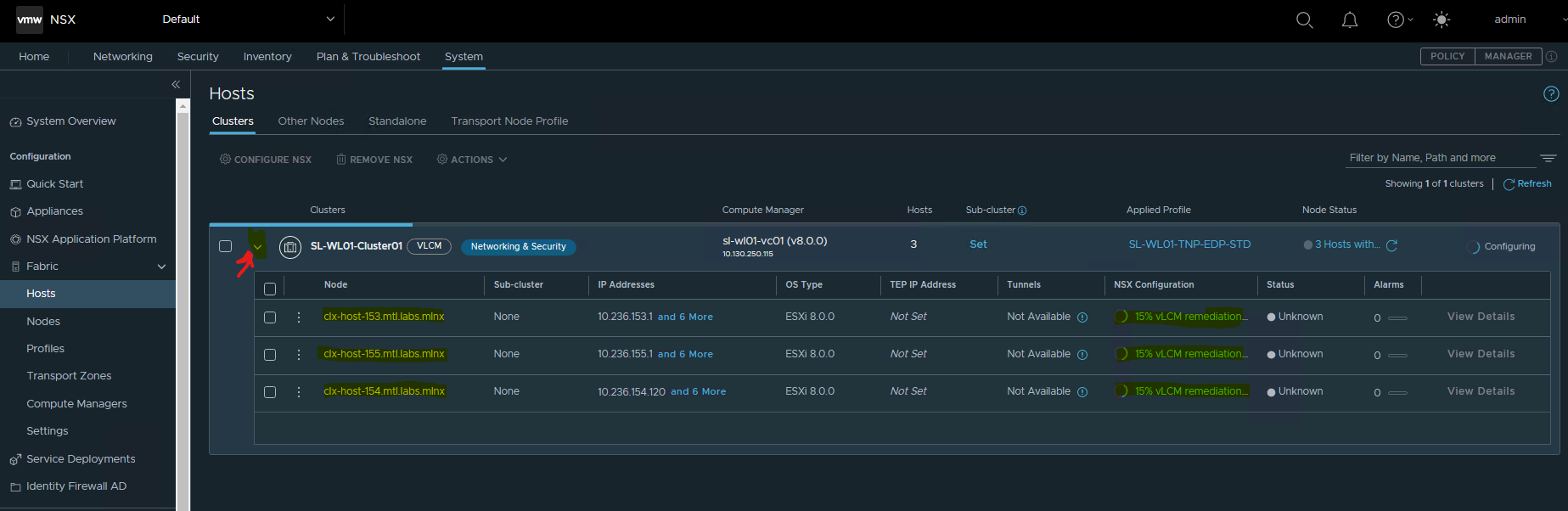Open the global search magnifier icon
Image resolution: width=1568 pixels, height=511 pixels.
point(1304,20)
